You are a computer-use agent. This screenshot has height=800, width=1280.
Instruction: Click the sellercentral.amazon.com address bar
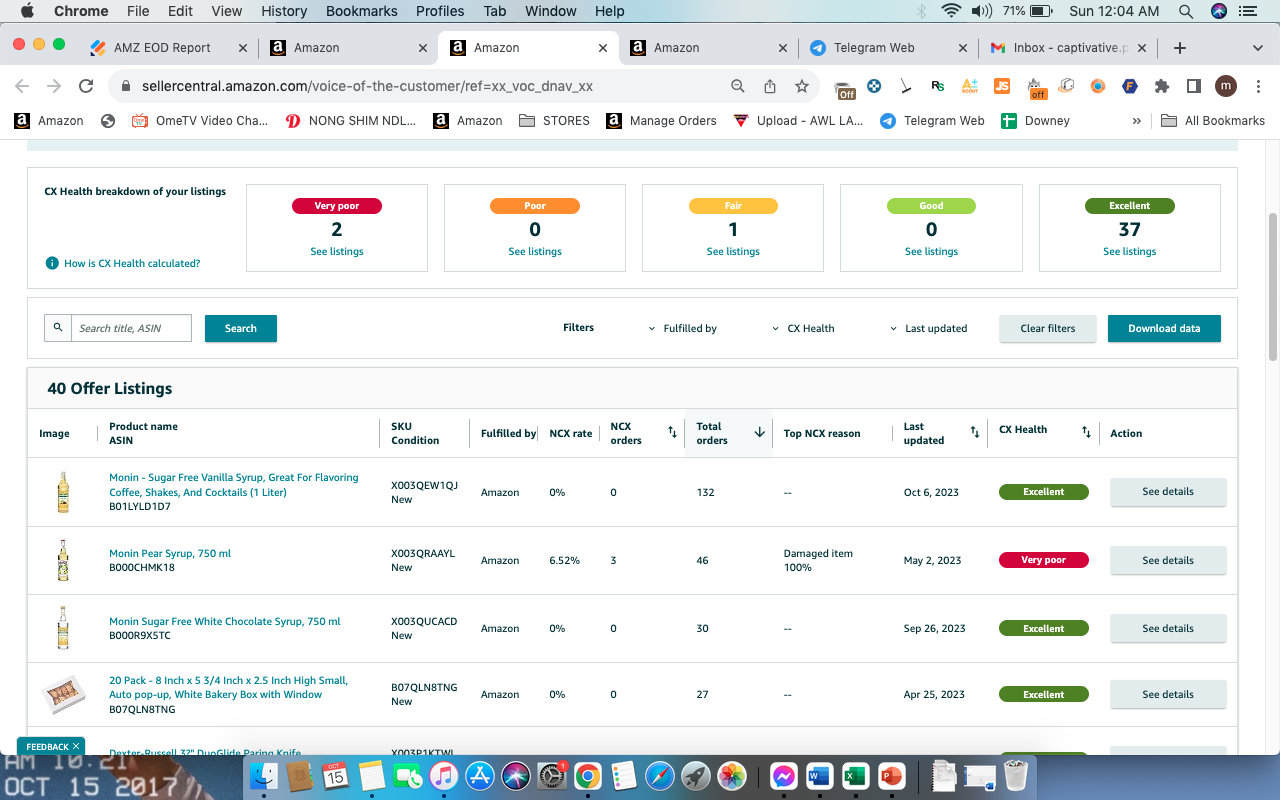(x=420, y=86)
